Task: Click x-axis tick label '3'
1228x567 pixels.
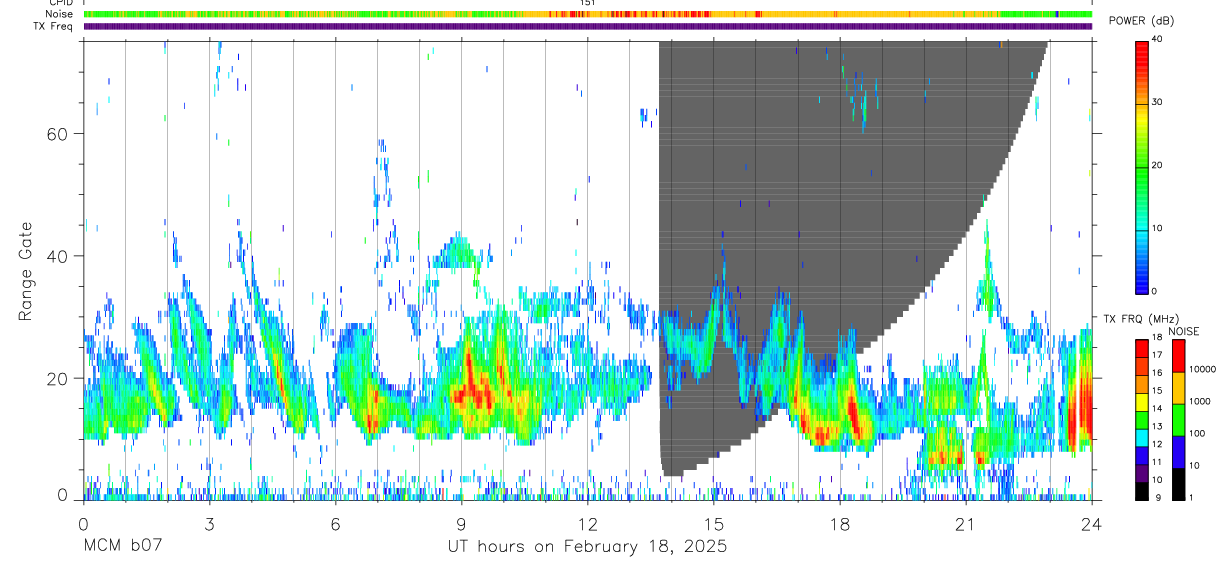Action: tap(209, 524)
